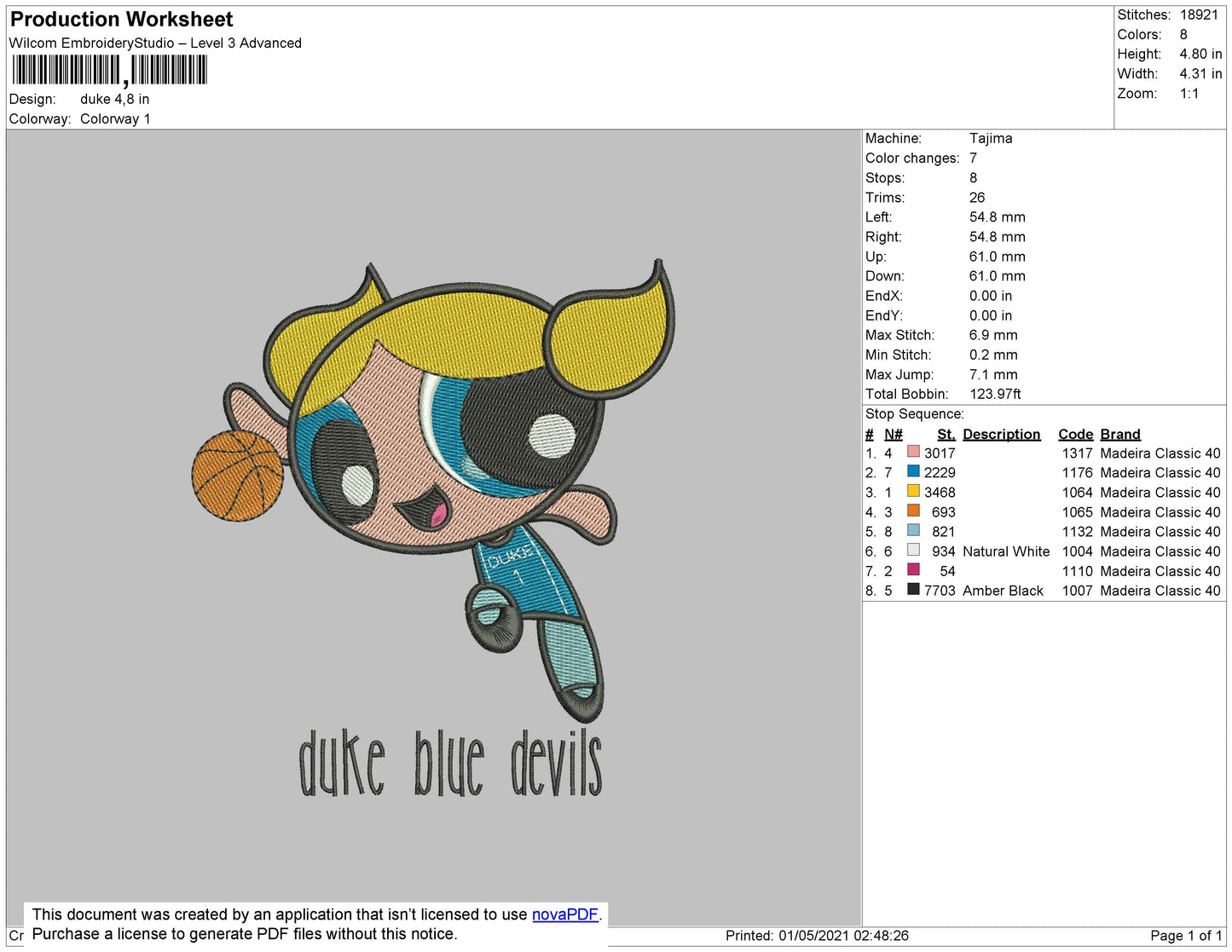Click the 'Page 1 of 1' indicator
The width and height of the screenshot is (1232, 952).
coord(1186,936)
